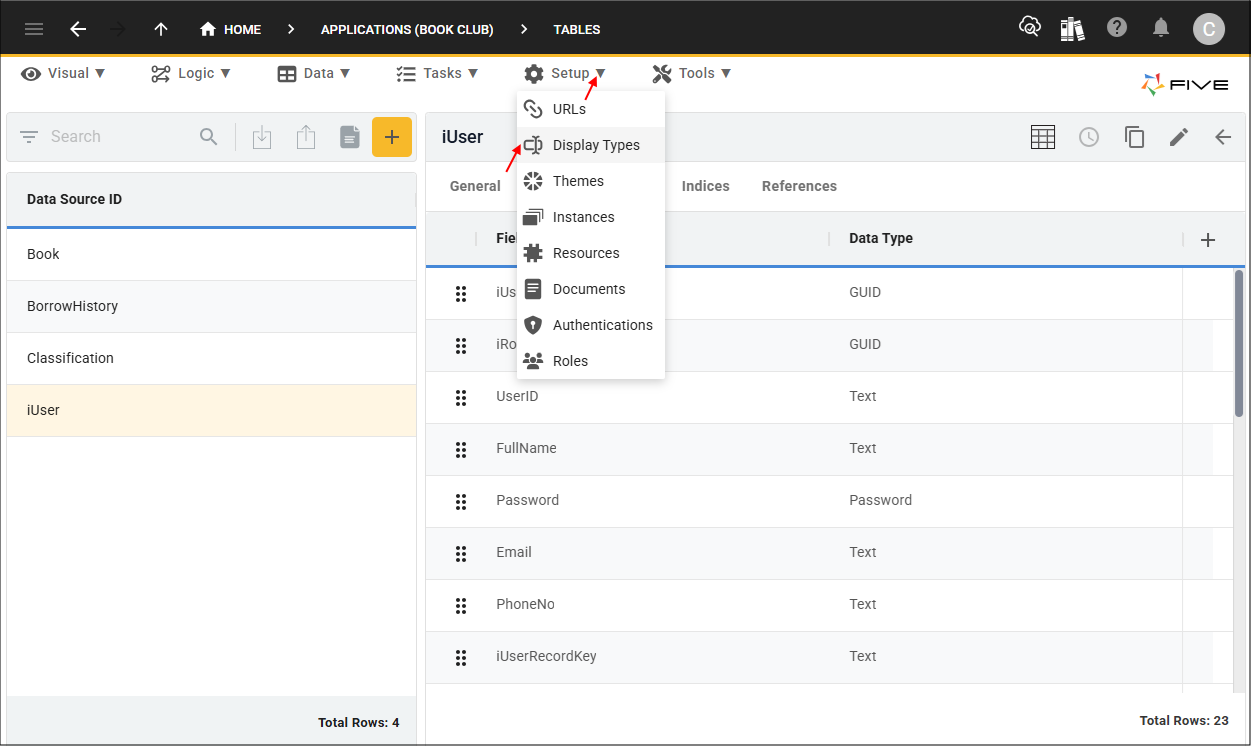1251x746 pixels.
Task: Open the hamburger navigation menu
Action: (34, 29)
